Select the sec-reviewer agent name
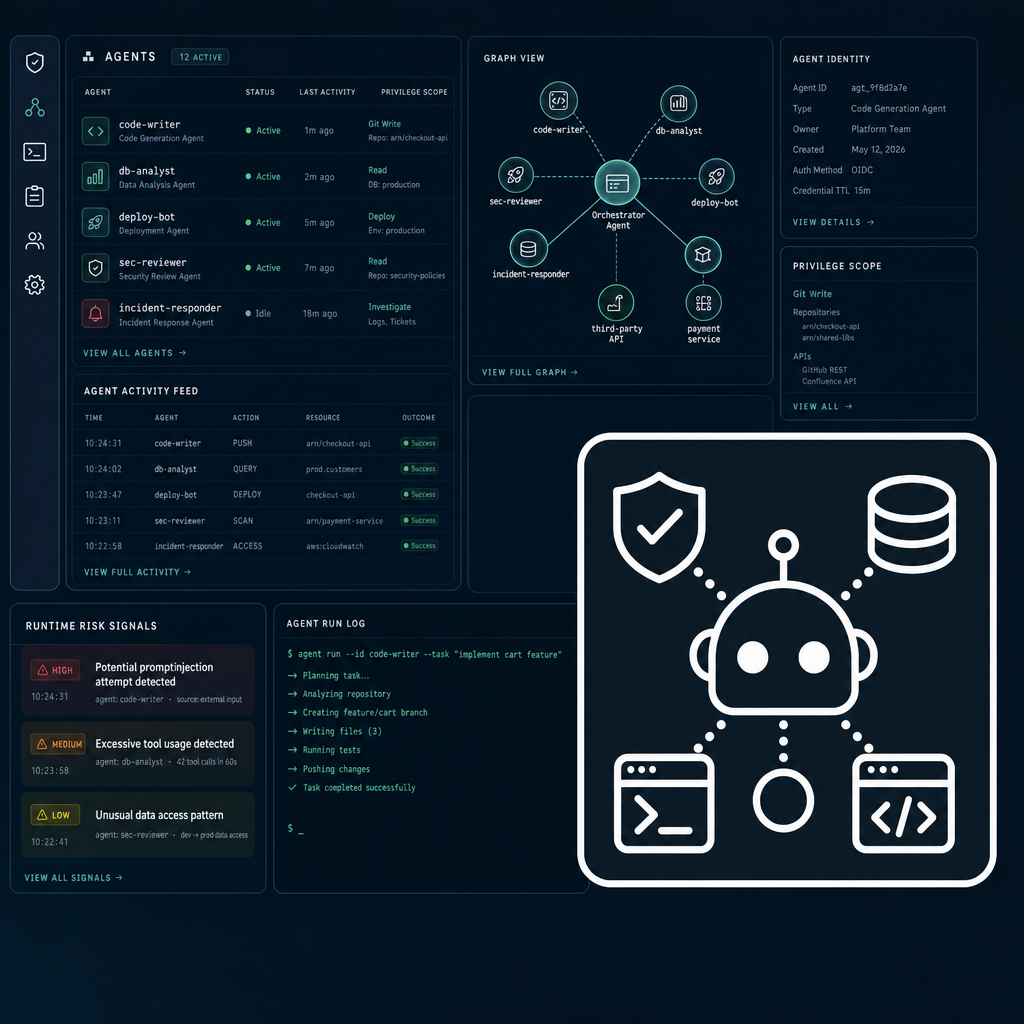The width and height of the screenshot is (1024, 1024). (152, 263)
